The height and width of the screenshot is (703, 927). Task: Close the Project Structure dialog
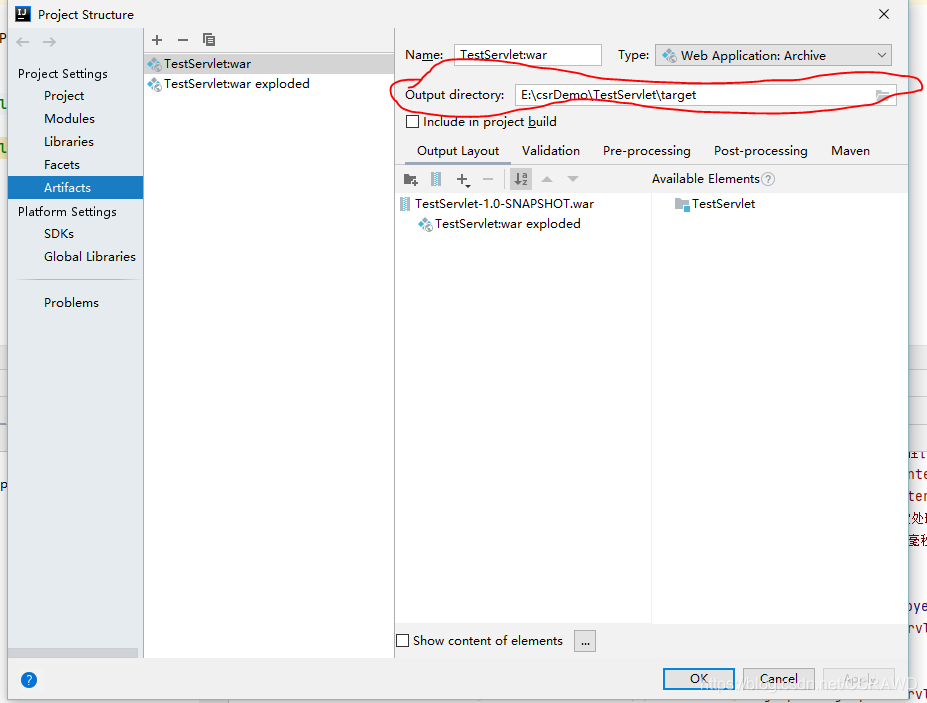tap(884, 14)
